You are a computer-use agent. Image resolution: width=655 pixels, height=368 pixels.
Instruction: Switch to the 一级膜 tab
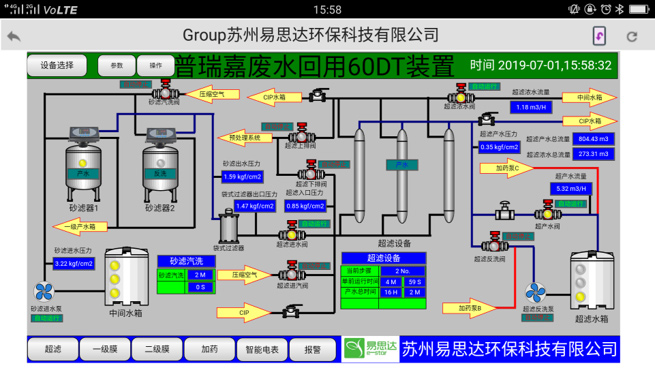[x=105, y=349]
